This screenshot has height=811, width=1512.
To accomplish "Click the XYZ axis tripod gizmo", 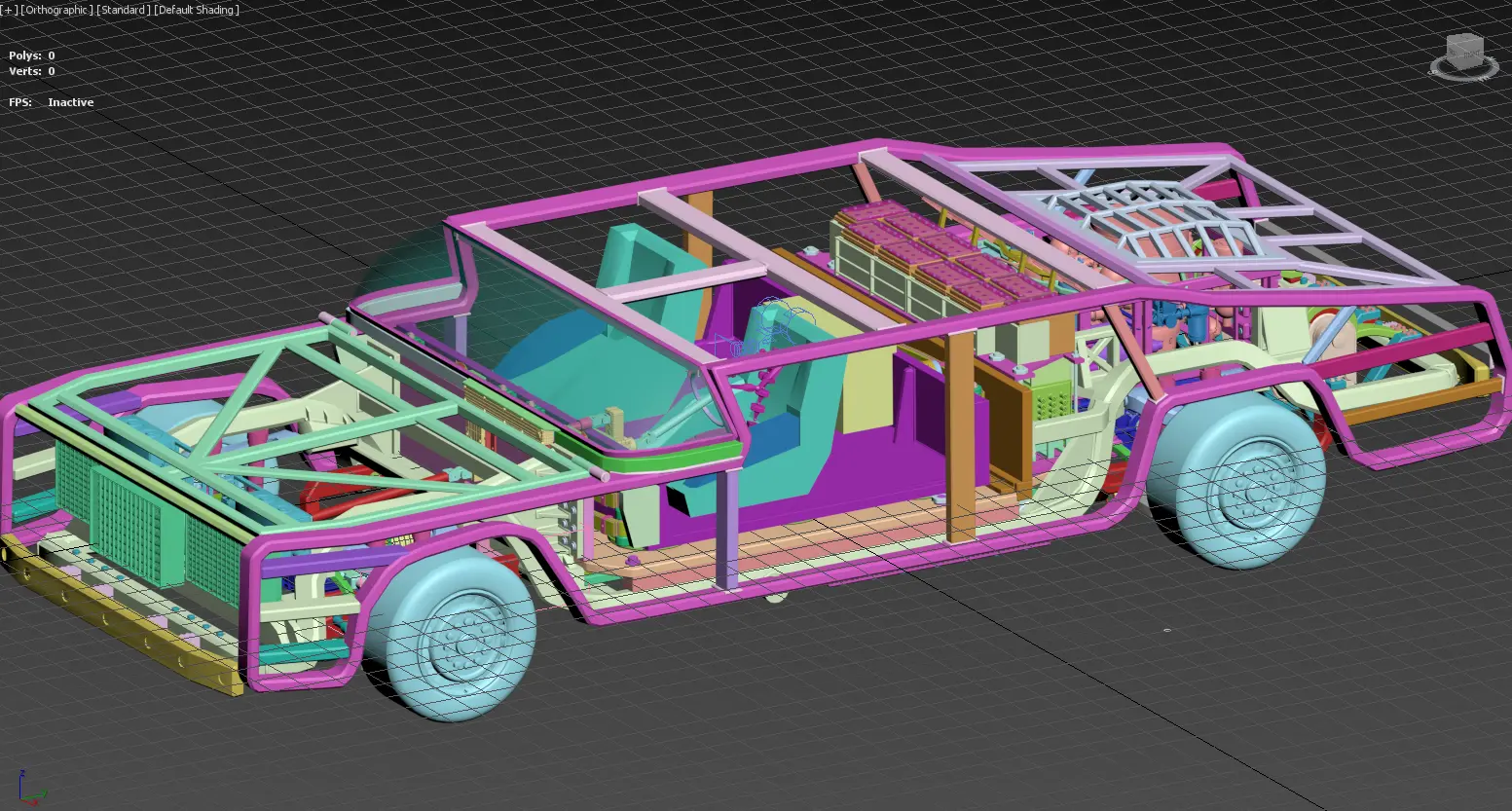I will pyautogui.click(x=29, y=789).
